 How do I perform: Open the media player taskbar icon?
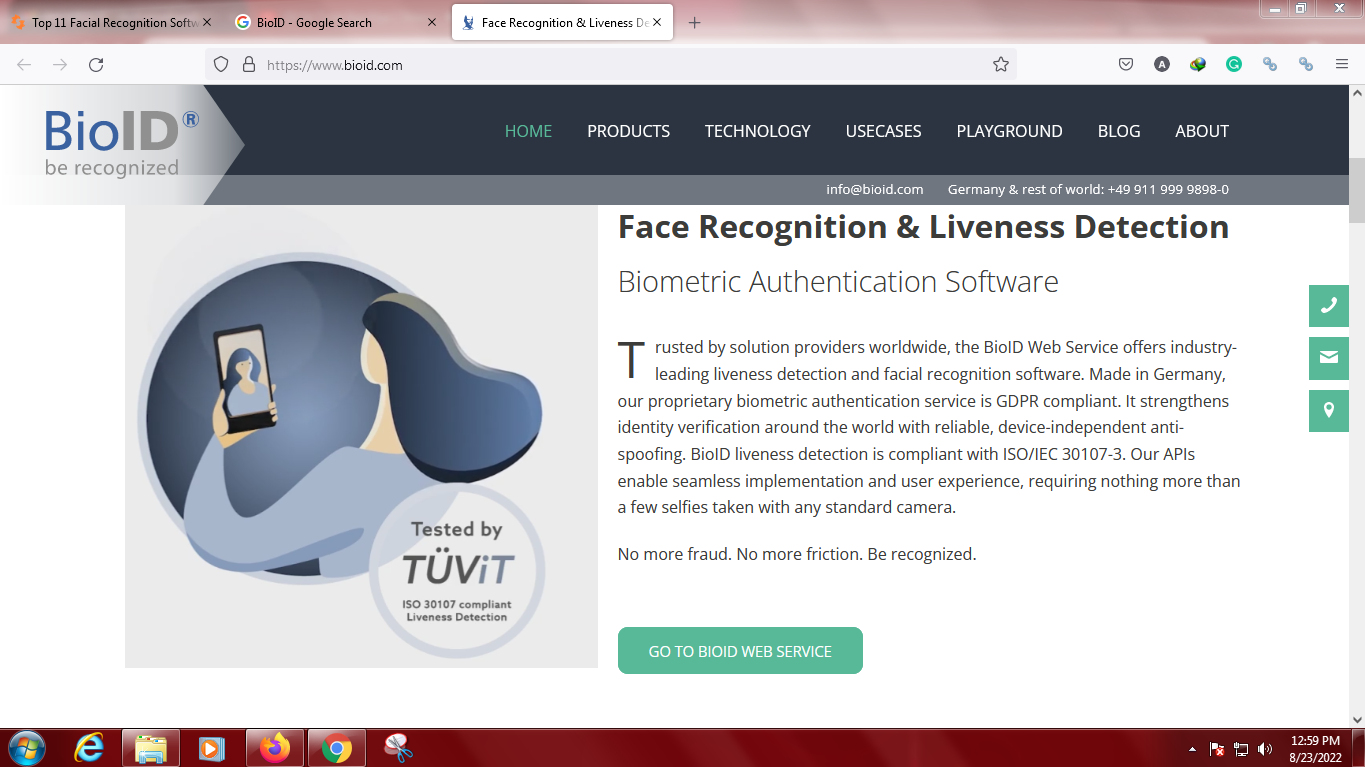(x=211, y=747)
